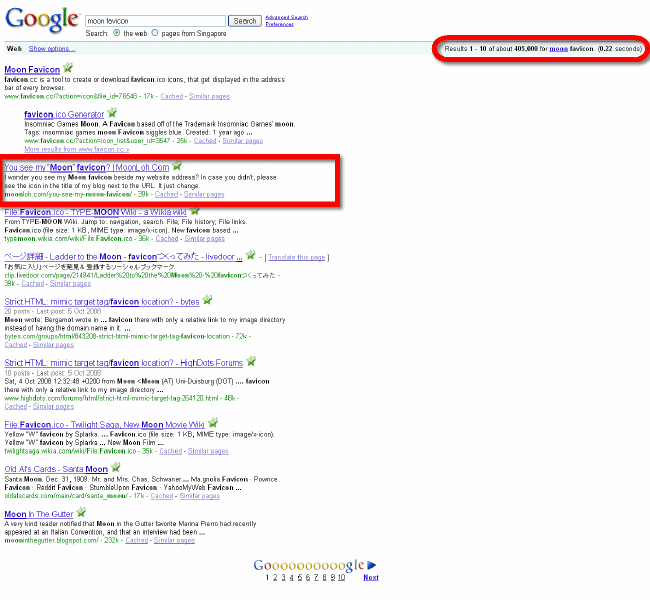Viewport: 650px width, 600px height.
Task: Click star icon beside Moon Favicon result
Action: [68, 68]
